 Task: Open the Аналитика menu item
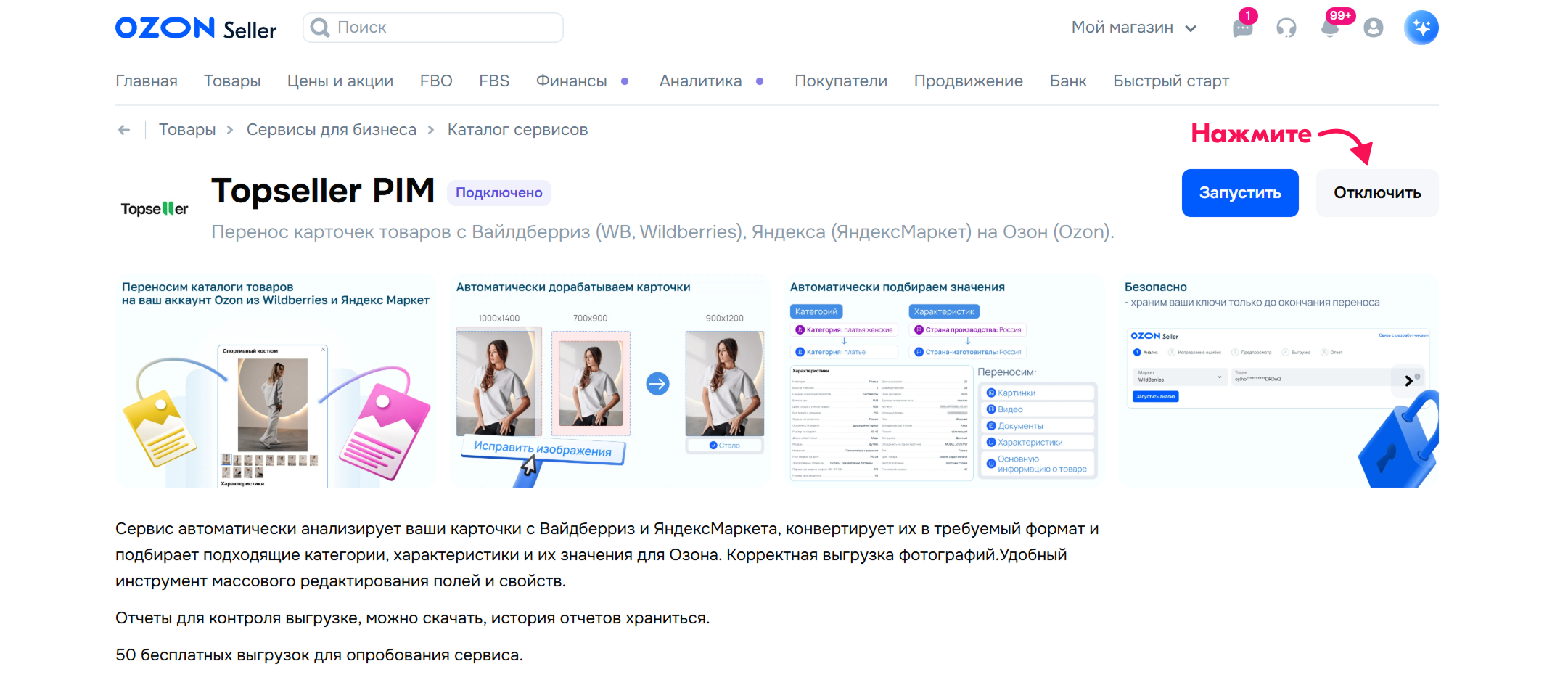coord(701,81)
